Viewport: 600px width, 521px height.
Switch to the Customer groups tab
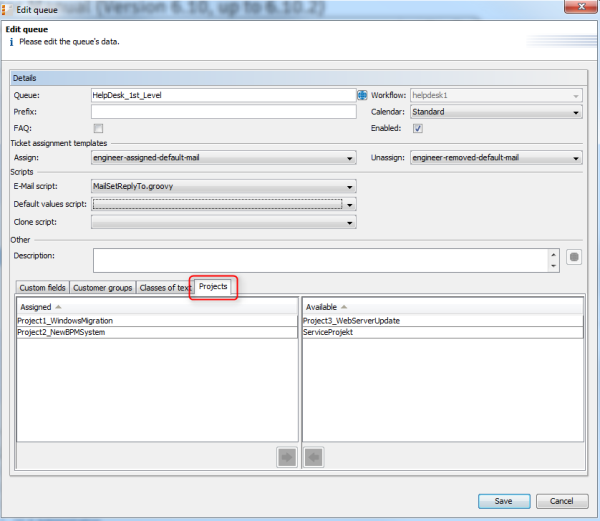(103, 288)
